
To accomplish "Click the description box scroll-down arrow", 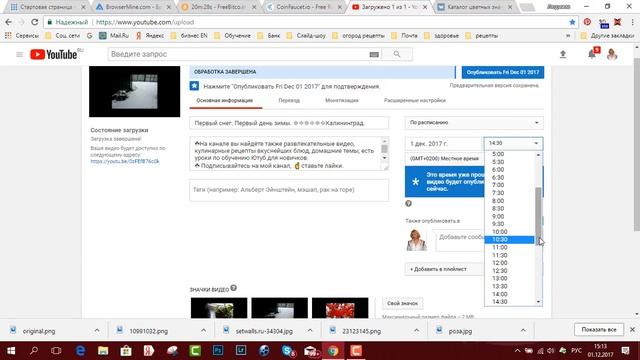I will [x=384, y=158].
